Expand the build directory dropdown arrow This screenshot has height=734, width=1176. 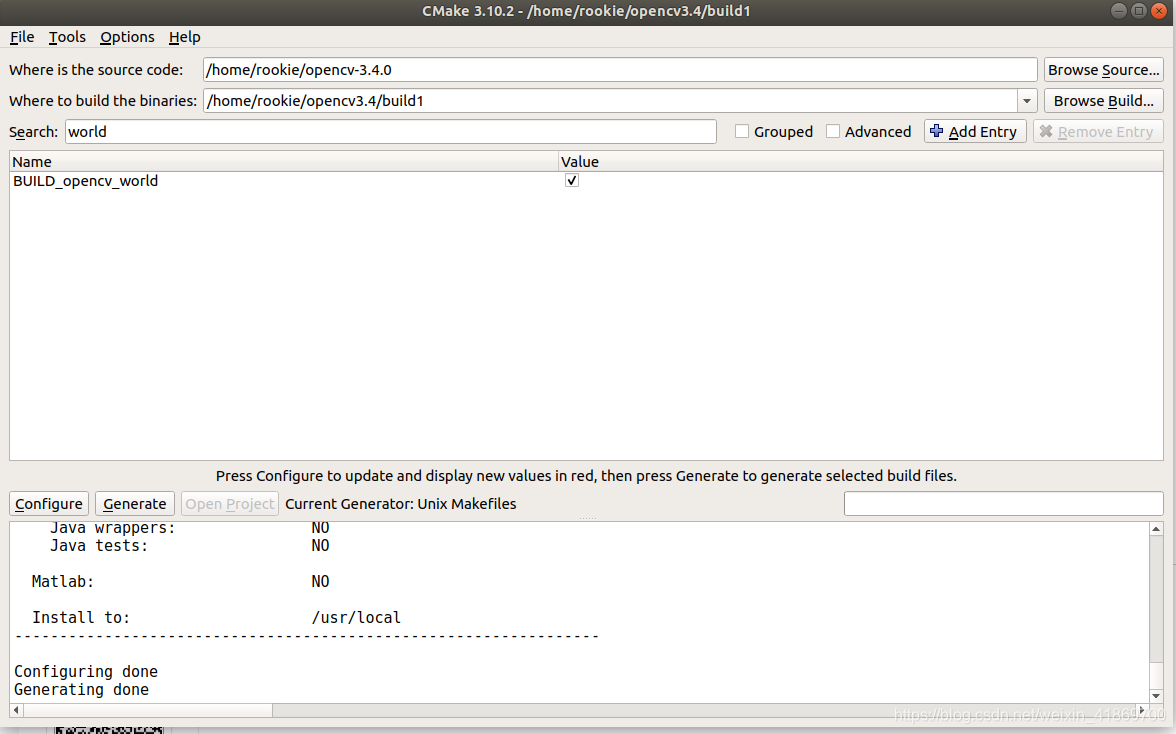[x=1027, y=100]
